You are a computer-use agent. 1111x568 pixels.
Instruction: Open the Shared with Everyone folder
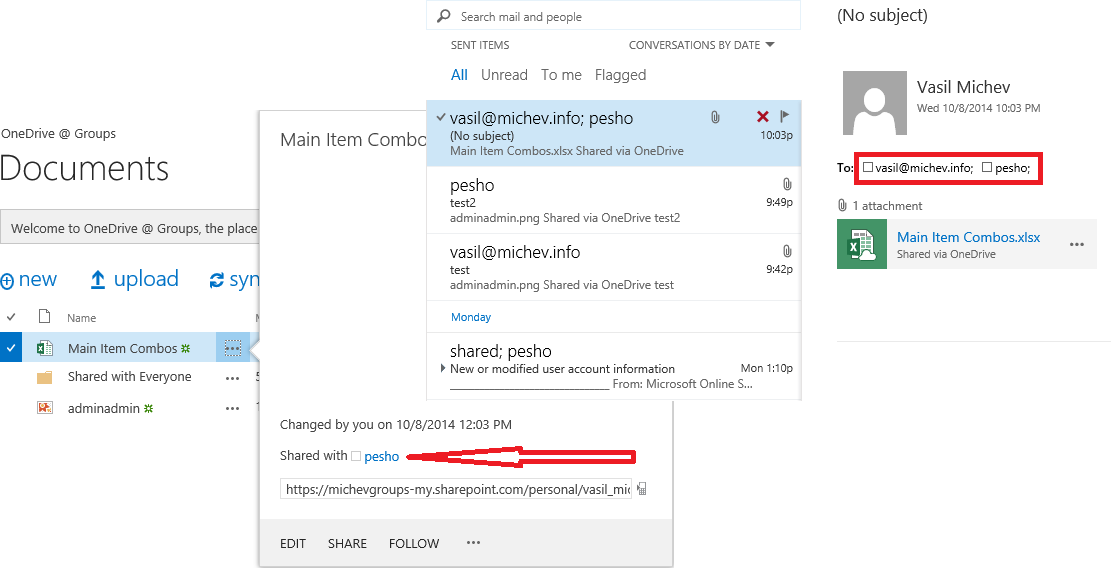[x=130, y=377]
